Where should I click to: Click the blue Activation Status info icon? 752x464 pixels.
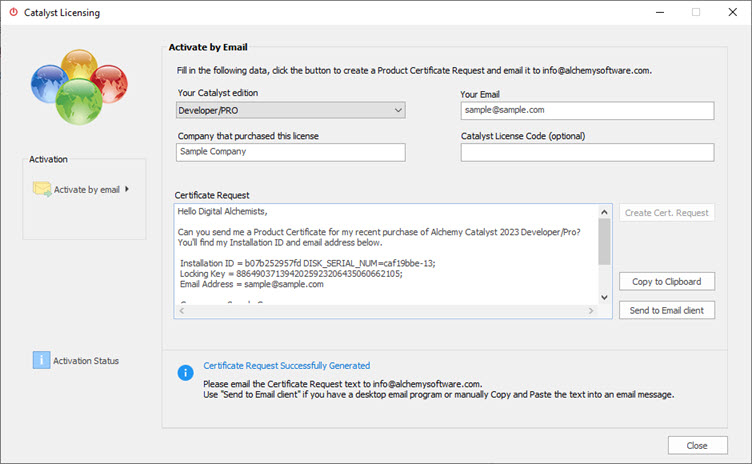40,360
